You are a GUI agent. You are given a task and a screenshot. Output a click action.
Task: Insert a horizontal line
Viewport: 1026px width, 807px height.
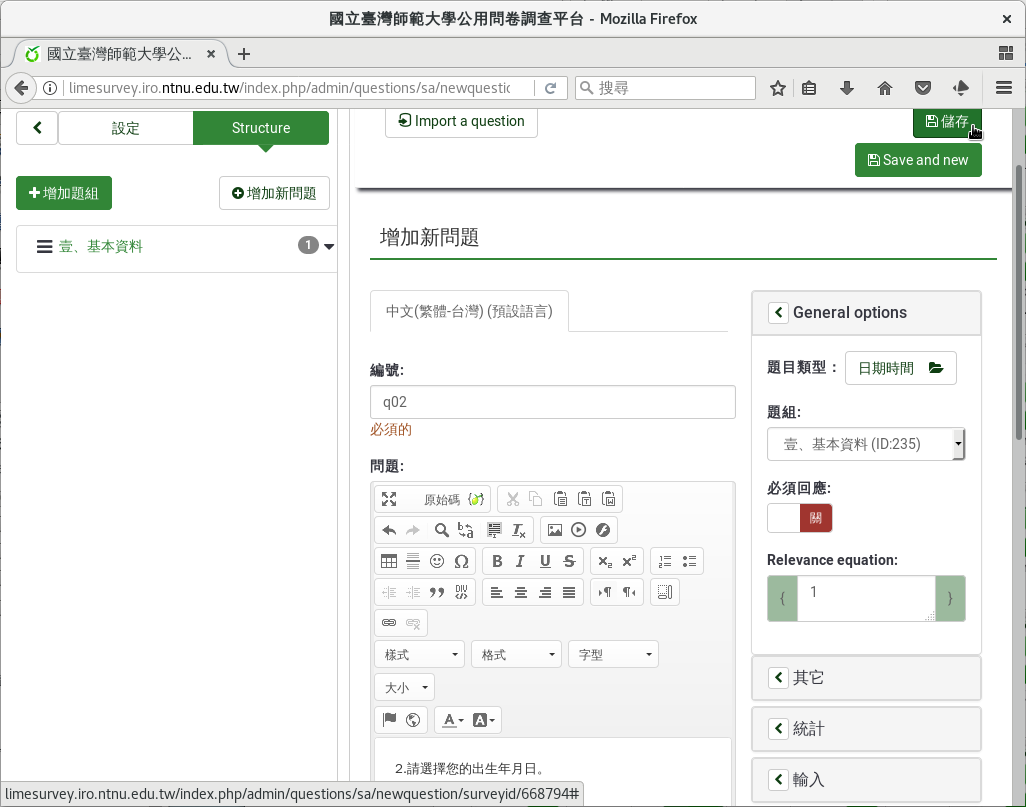coord(413,561)
